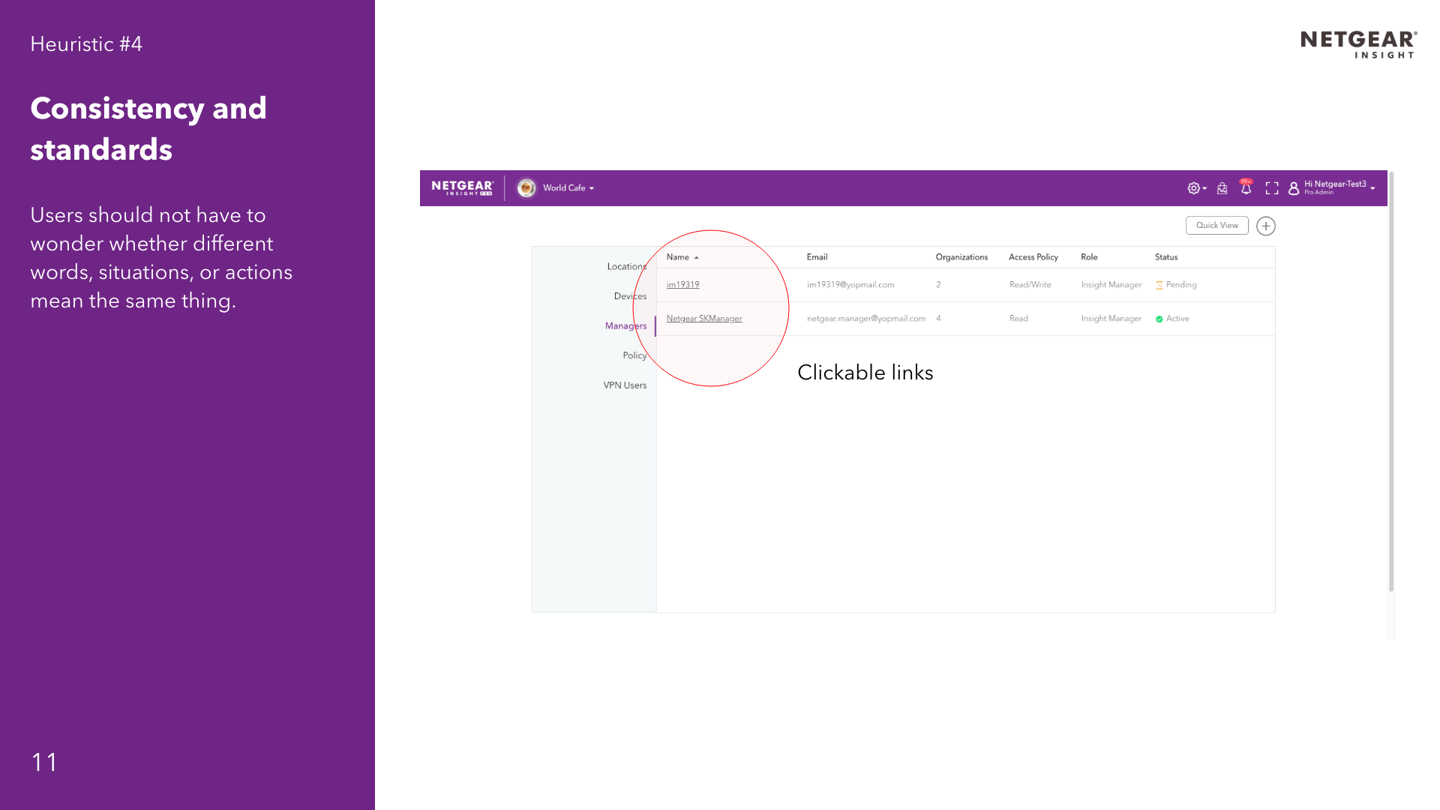The image size is (1440, 810).
Task: Click the Status column header
Action: pos(1166,257)
